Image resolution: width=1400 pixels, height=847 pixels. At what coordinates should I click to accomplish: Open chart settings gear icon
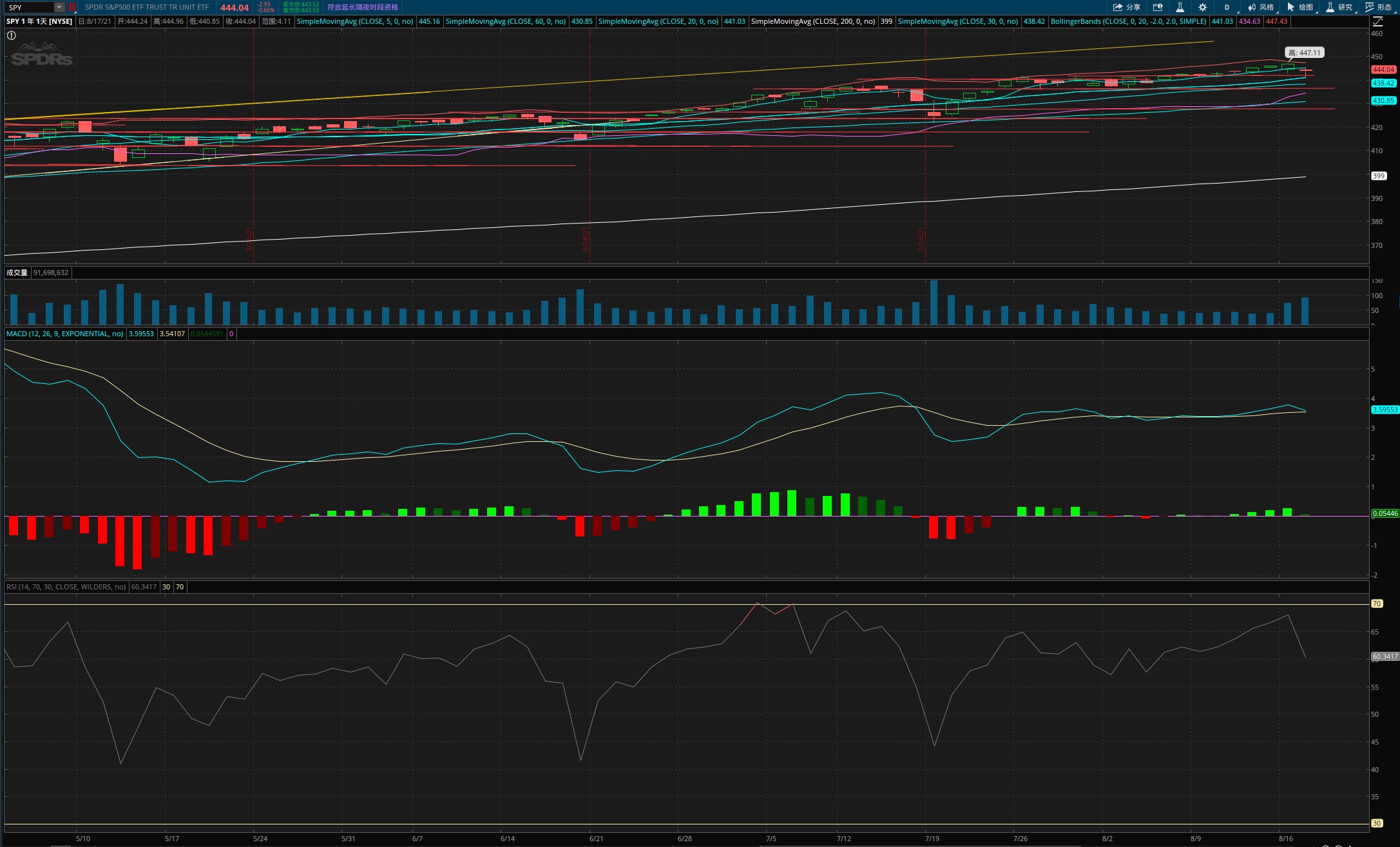(1202, 8)
